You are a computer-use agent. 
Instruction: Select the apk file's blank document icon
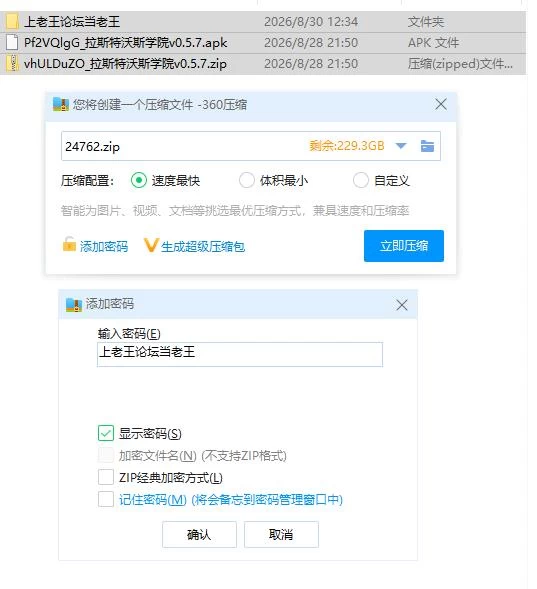pos(12,42)
